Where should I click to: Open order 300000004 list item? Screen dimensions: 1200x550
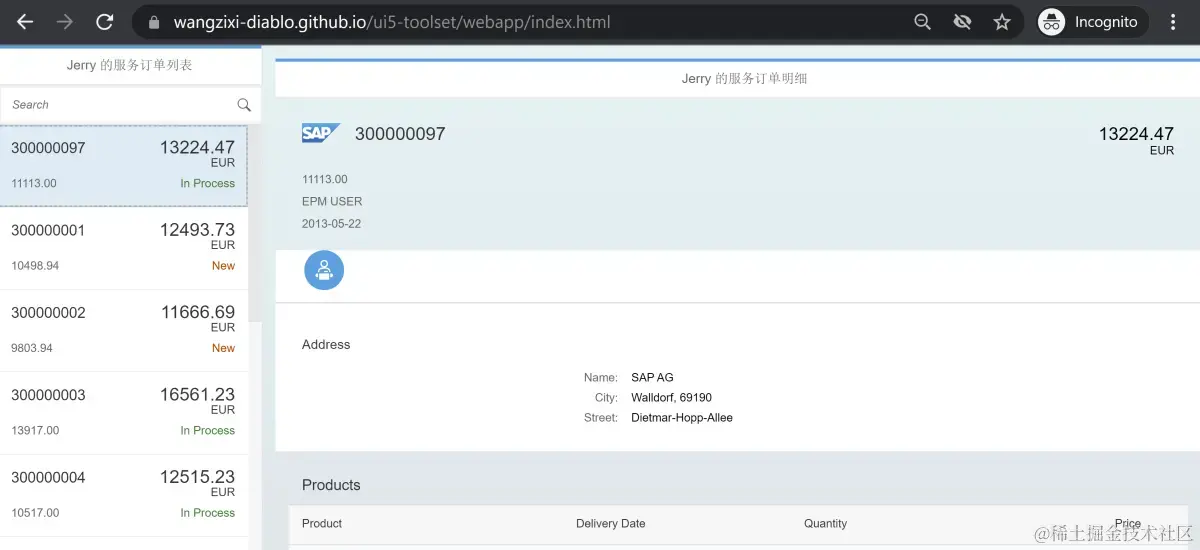click(x=124, y=495)
